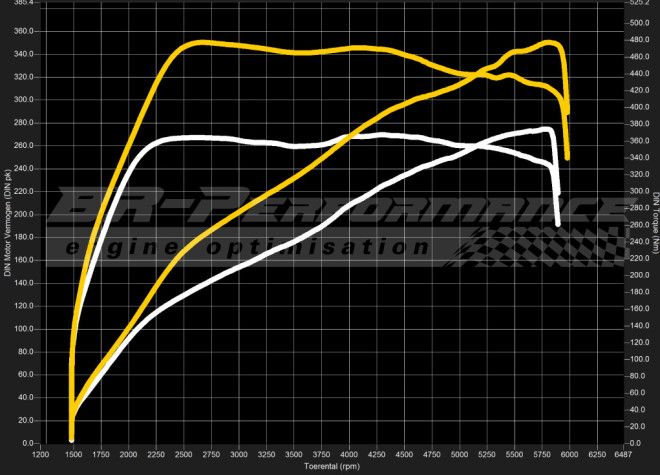The image size is (660, 475).
Task: Click the 385.4 top left axis value
Action: [23, 3]
